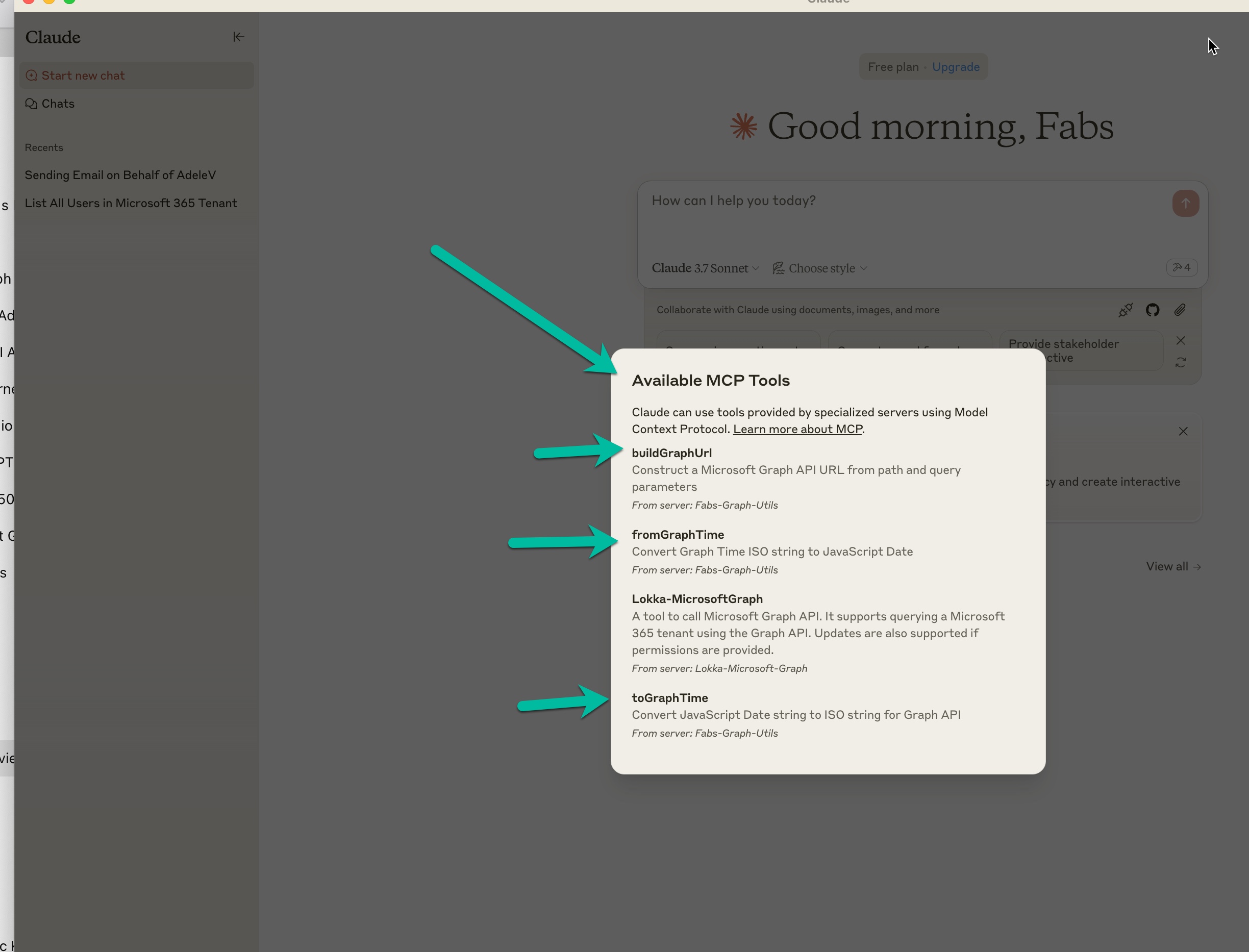The height and width of the screenshot is (952, 1249).
Task: Open the Learn more about MCP link
Action: 797,430
